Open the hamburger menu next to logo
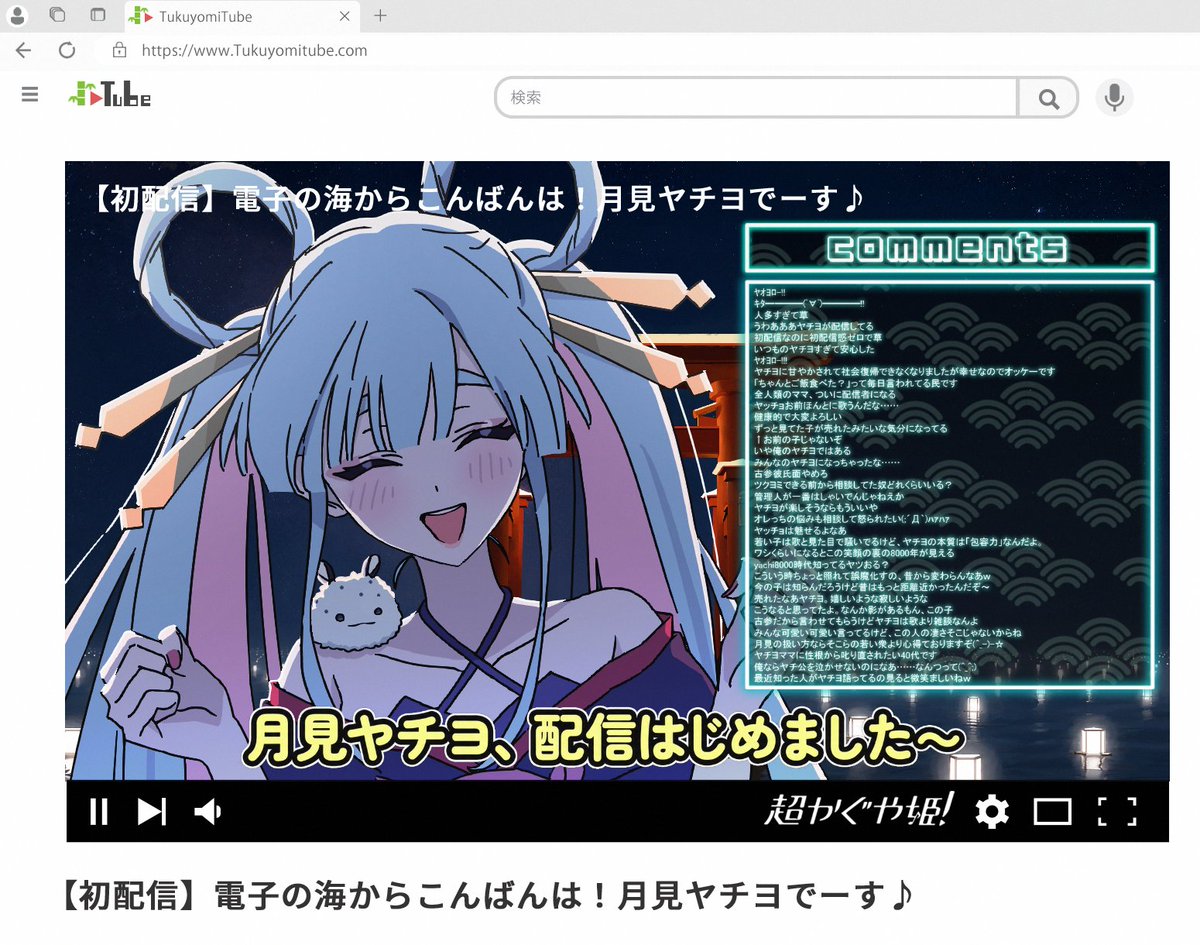 click(x=30, y=94)
